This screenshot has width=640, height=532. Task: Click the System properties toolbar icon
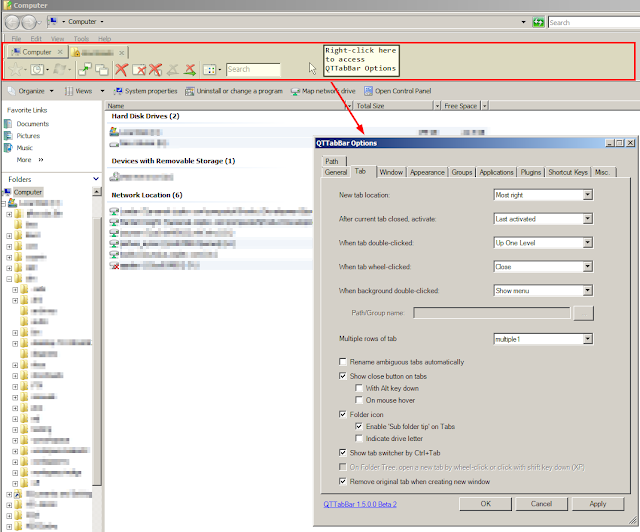point(118,91)
